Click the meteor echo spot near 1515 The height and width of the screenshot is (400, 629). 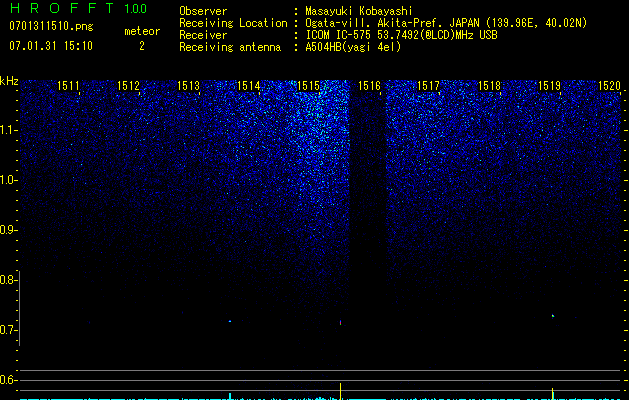tap(341, 322)
